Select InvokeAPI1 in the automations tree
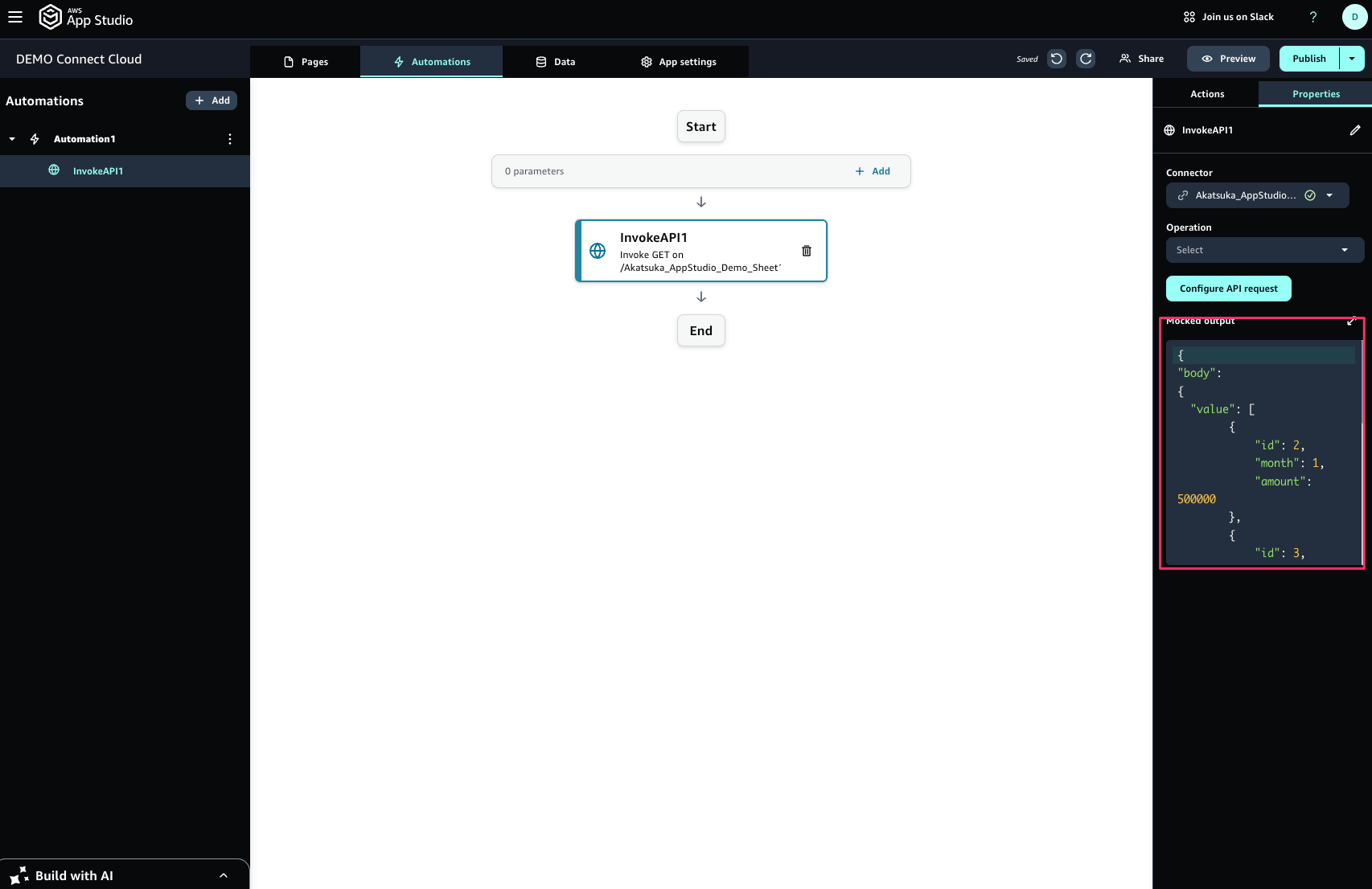 click(x=125, y=171)
